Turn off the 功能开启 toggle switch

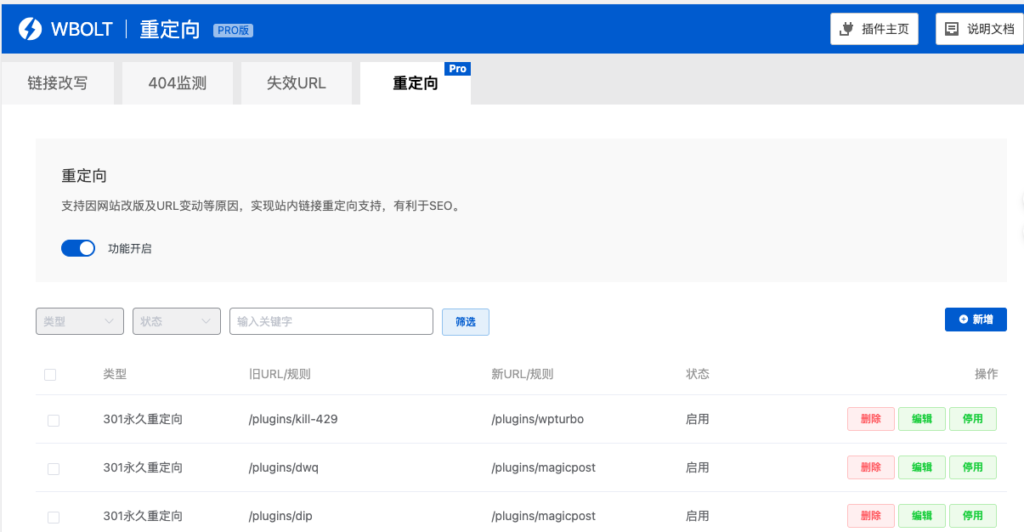(78, 248)
